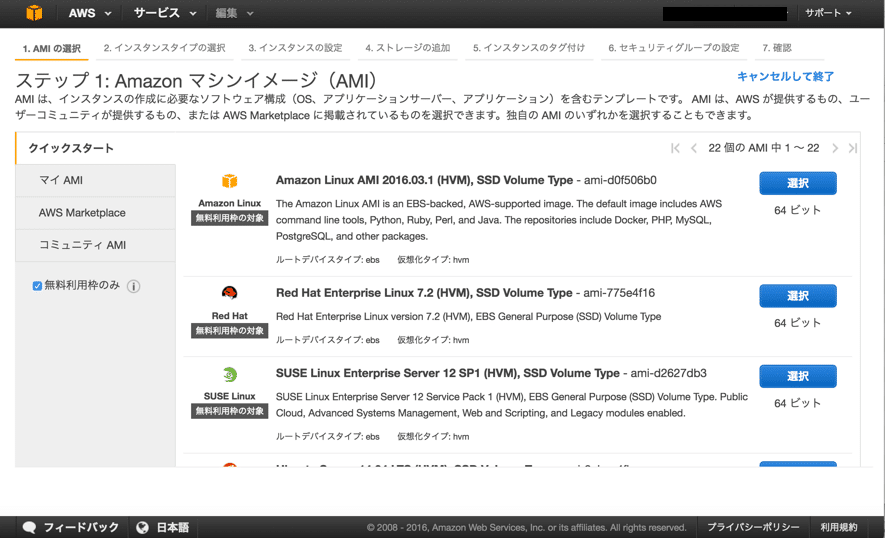Go to next page of AMI list
The height and width of the screenshot is (538, 885).
(x=835, y=148)
